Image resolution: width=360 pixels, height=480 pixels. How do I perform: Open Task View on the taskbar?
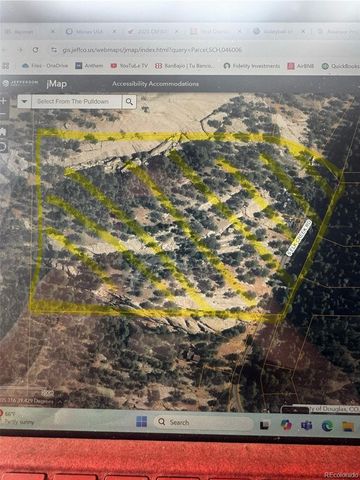(265, 425)
